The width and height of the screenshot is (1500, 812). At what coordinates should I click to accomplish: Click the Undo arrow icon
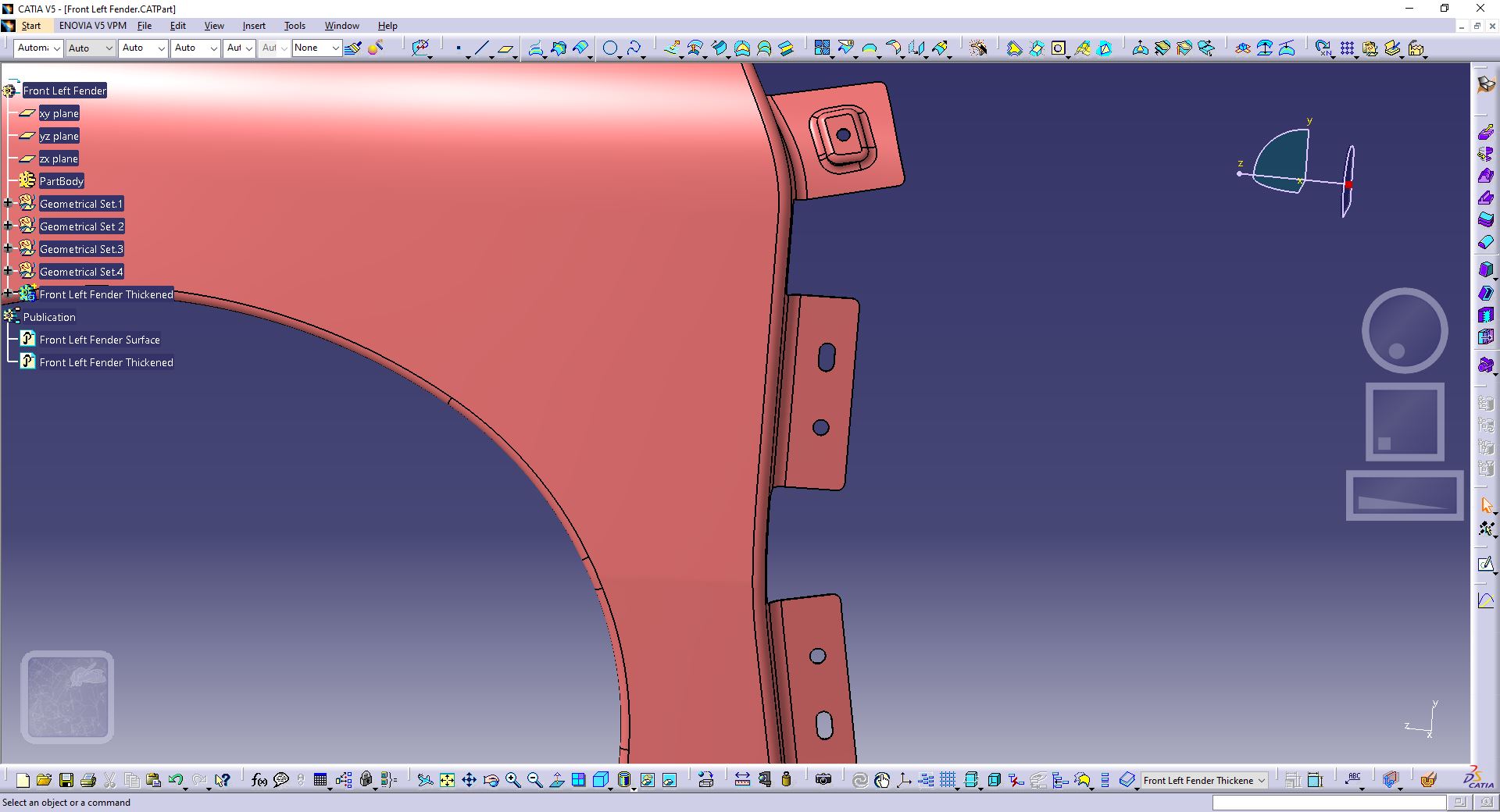point(176,780)
